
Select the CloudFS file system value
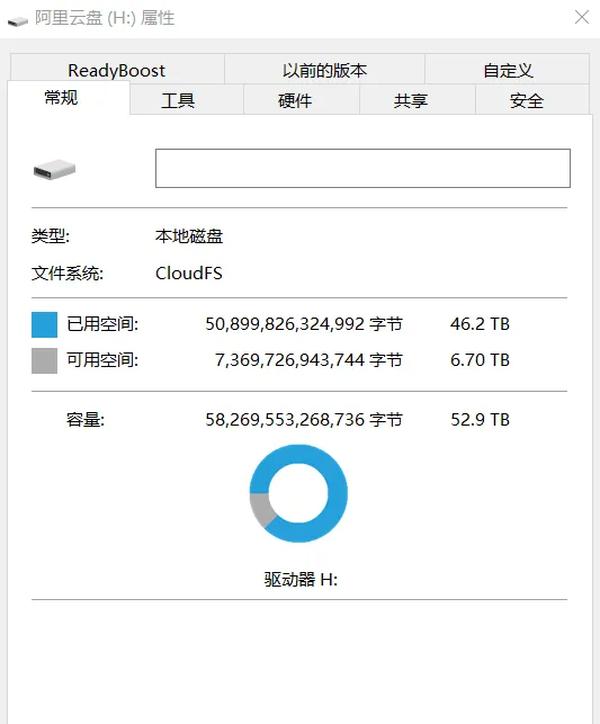[188, 273]
